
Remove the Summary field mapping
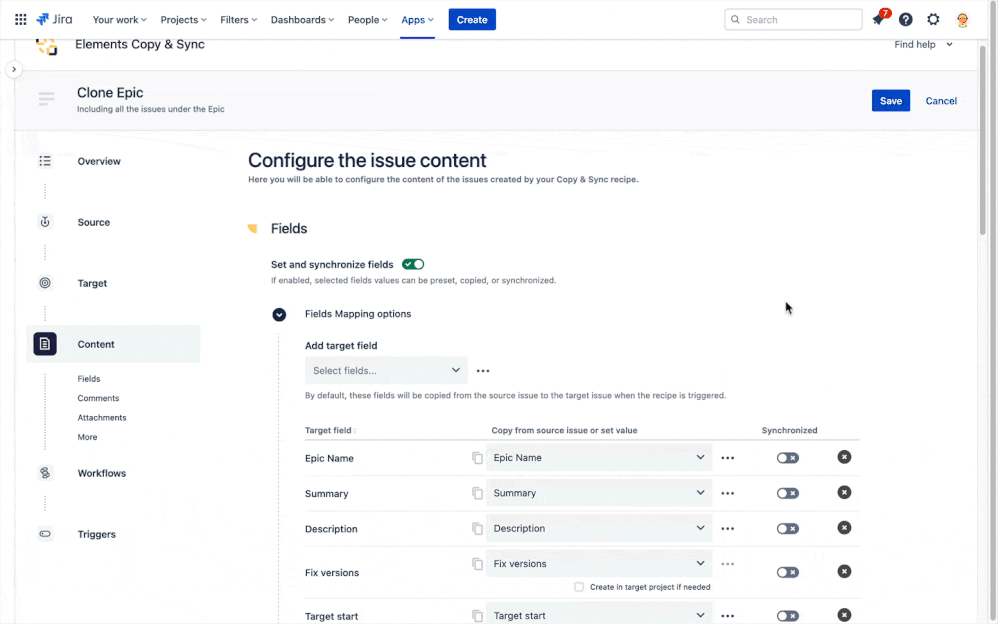(844, 492)
